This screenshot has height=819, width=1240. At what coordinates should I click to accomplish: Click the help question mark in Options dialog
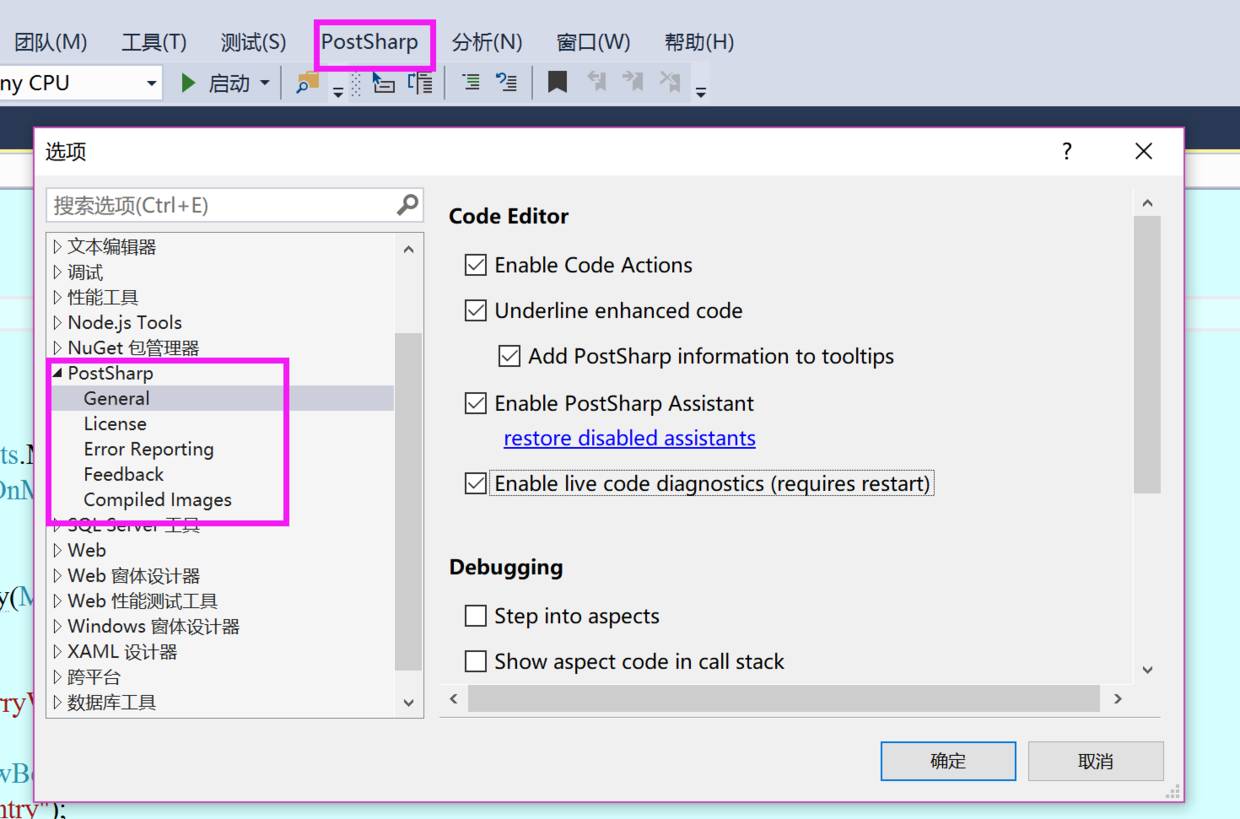pos(1067,151)
